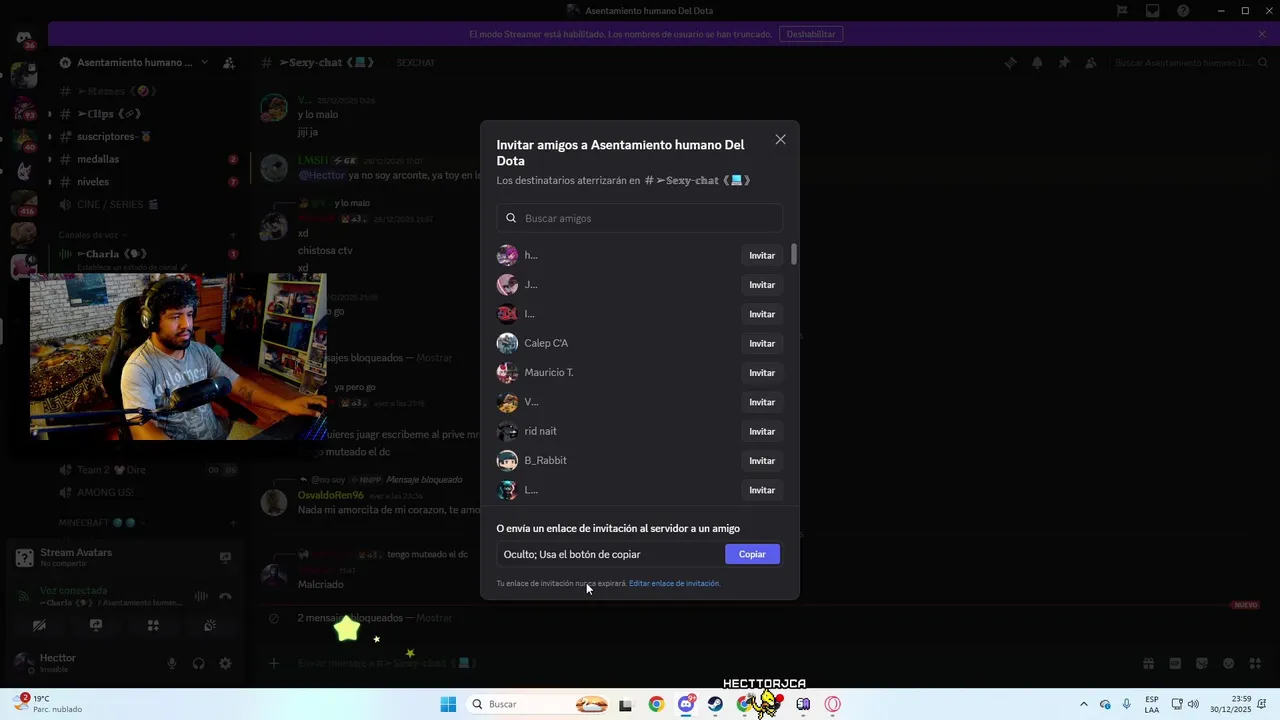Viewport: 1280px width, 720px height.
Task: Open the volume icon in system tray
Action: click(1193, 704)
